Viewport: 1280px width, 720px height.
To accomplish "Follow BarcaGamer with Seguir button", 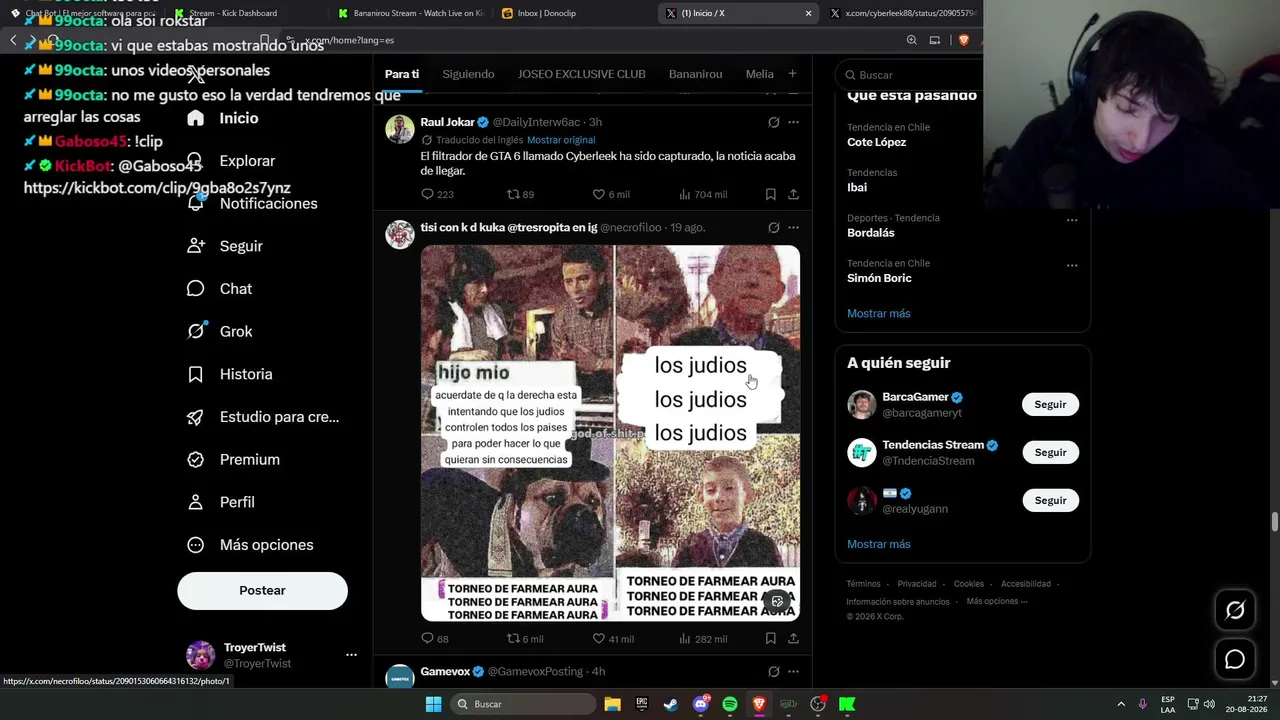I will tap(1050, 405).
